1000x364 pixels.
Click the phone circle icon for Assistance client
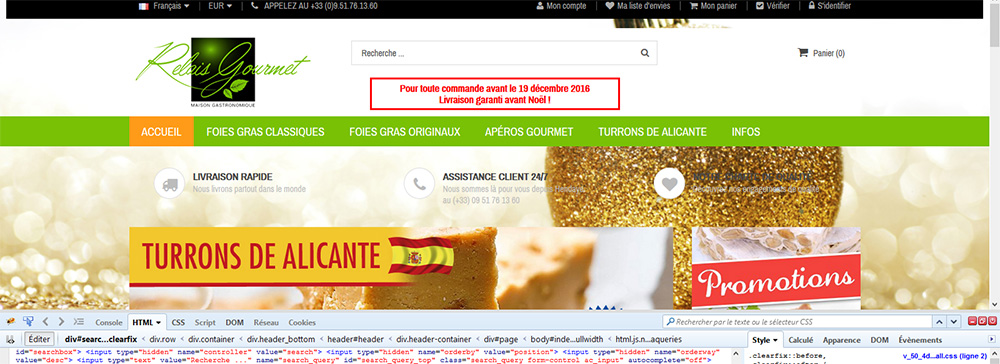[419, 184]
